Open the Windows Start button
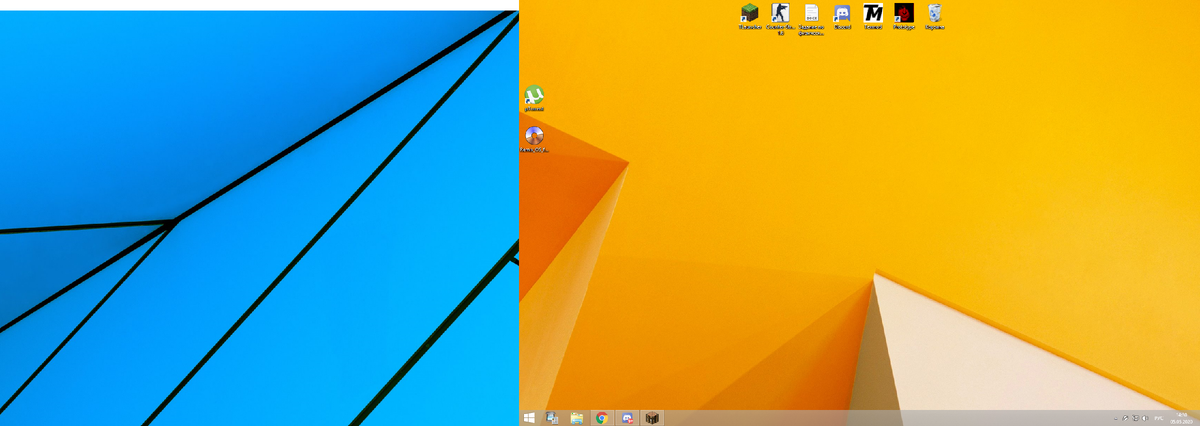Screen dimensions: 1200x426 tap(529, 418)
